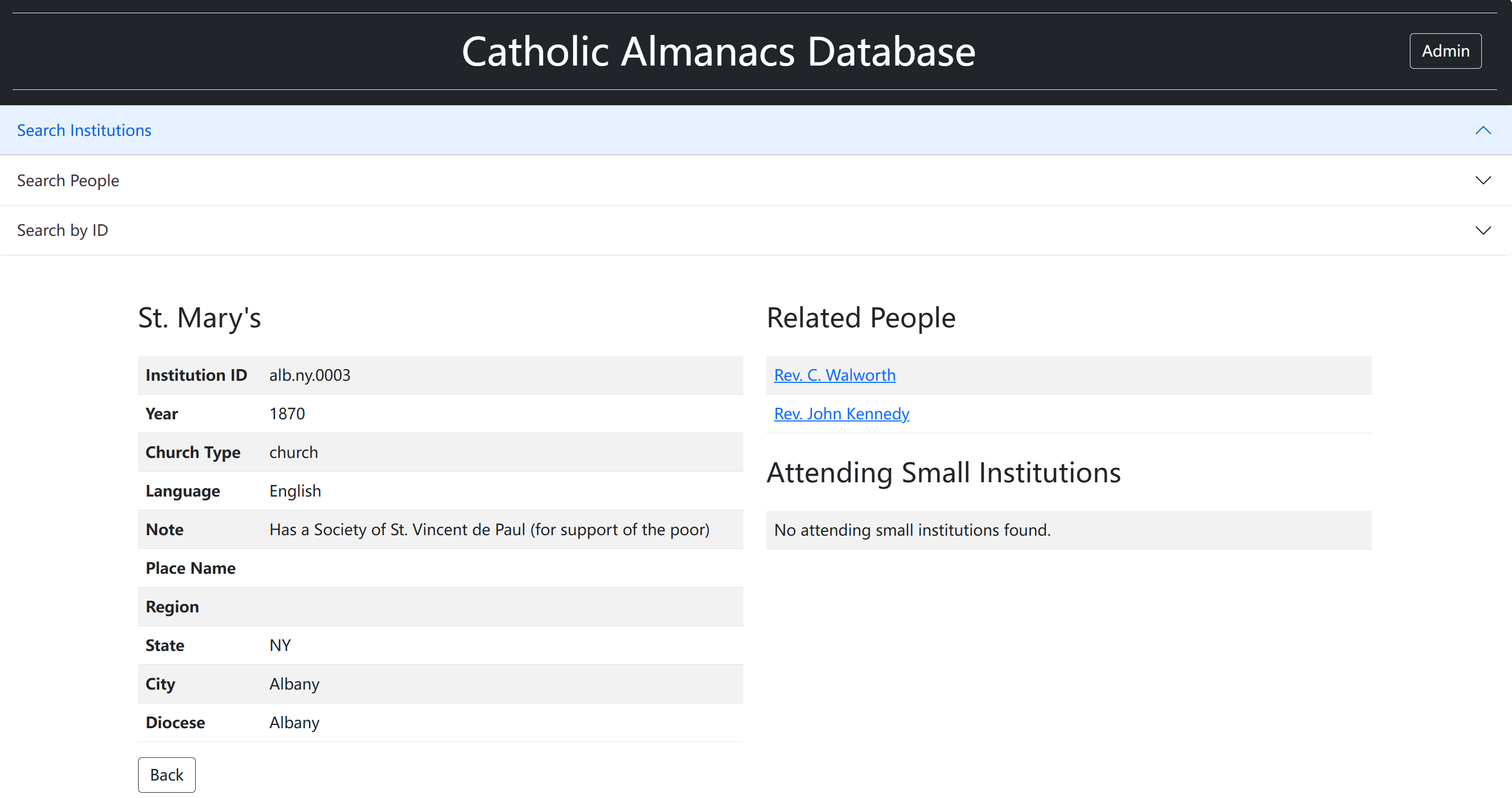Screen dimensions: 1512x798
Task: Click the Diocese value Albany
Action: pos(294,722)
